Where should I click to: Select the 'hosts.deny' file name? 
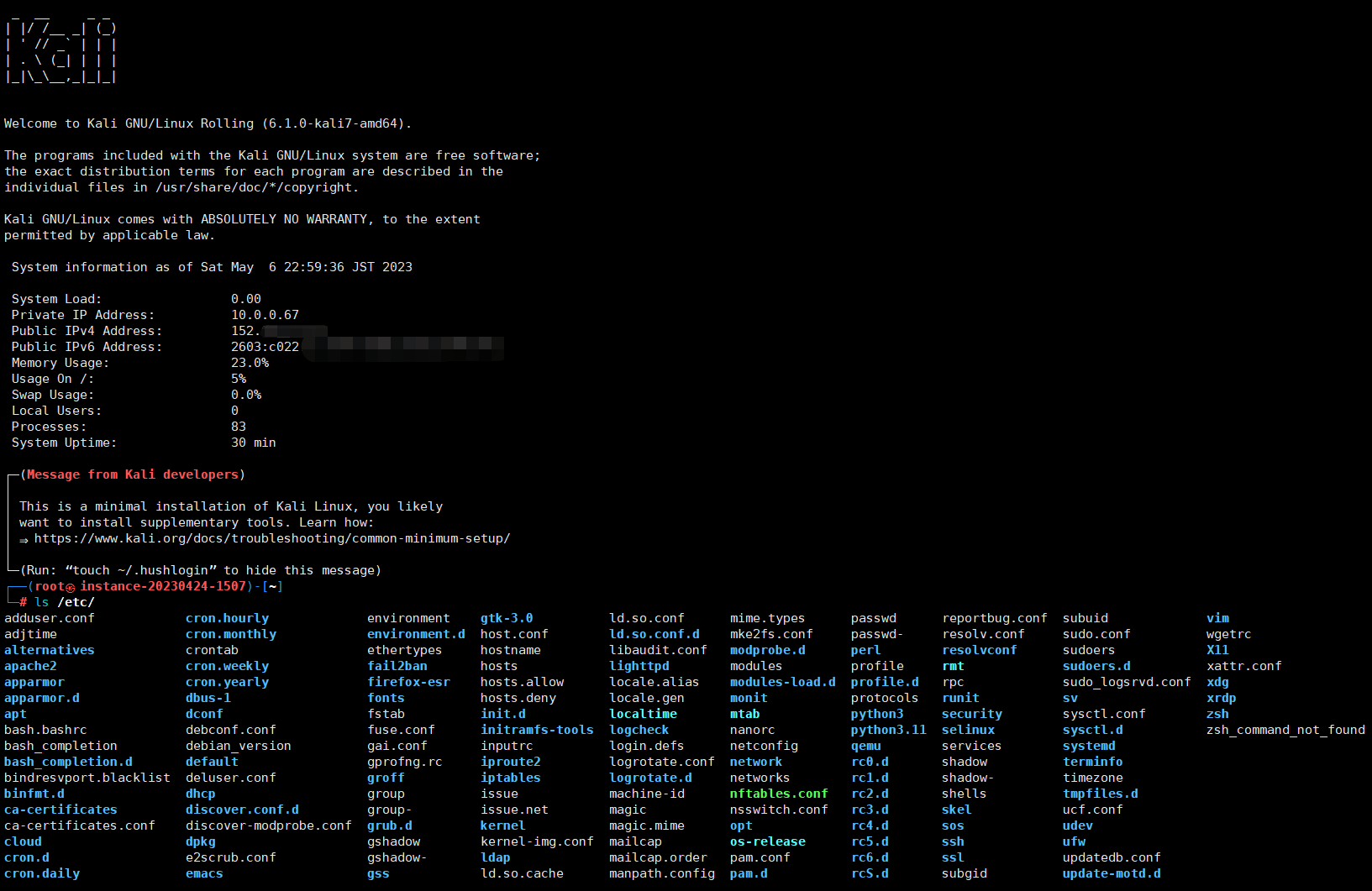(518, 698)
